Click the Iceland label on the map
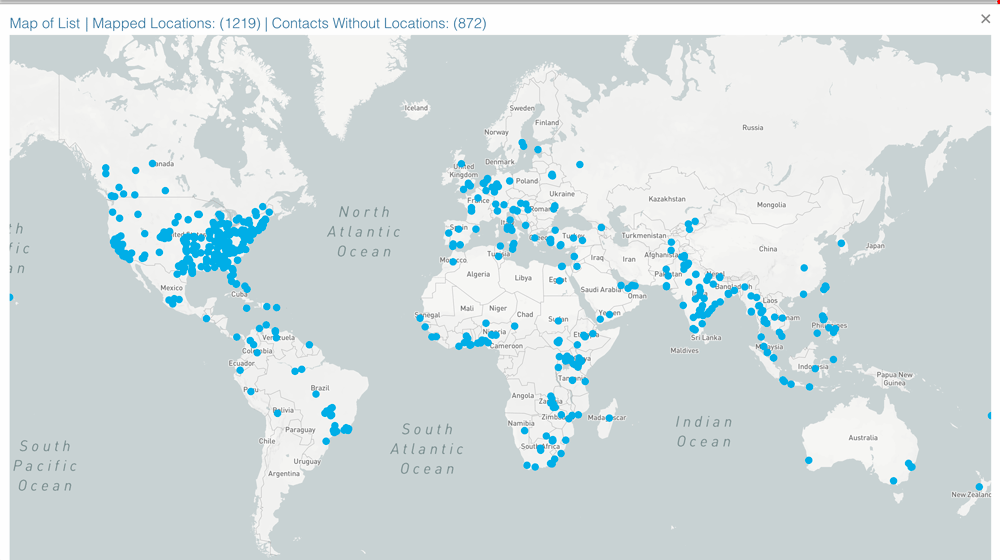 (x=416, y=108)
